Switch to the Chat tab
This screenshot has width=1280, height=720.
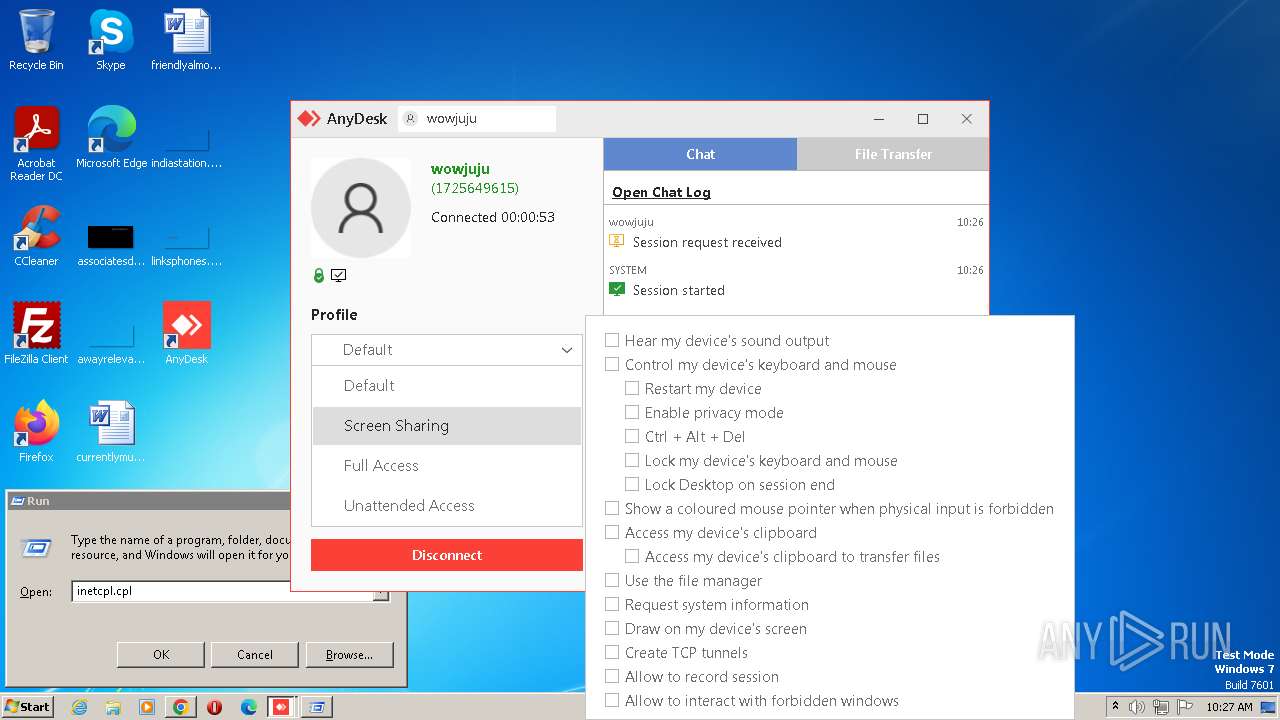pos(700,154)
